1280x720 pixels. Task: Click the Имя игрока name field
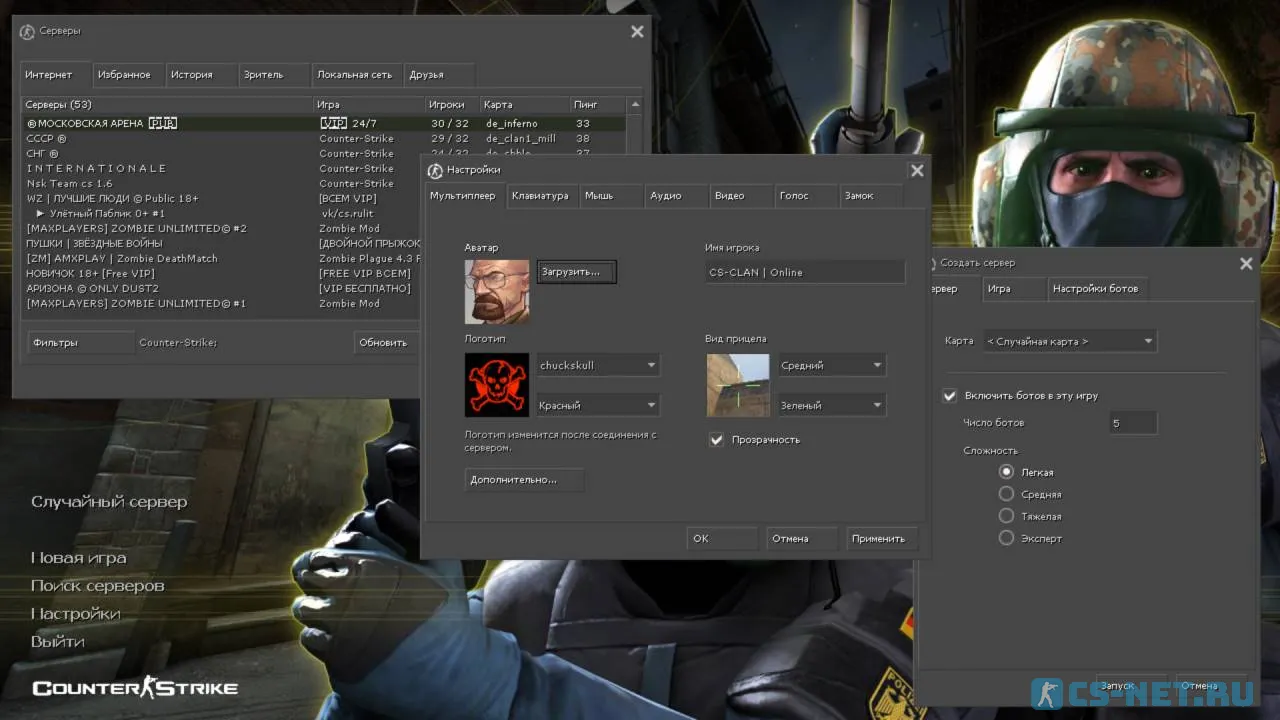pyautogui.click(x=805, y=272)
